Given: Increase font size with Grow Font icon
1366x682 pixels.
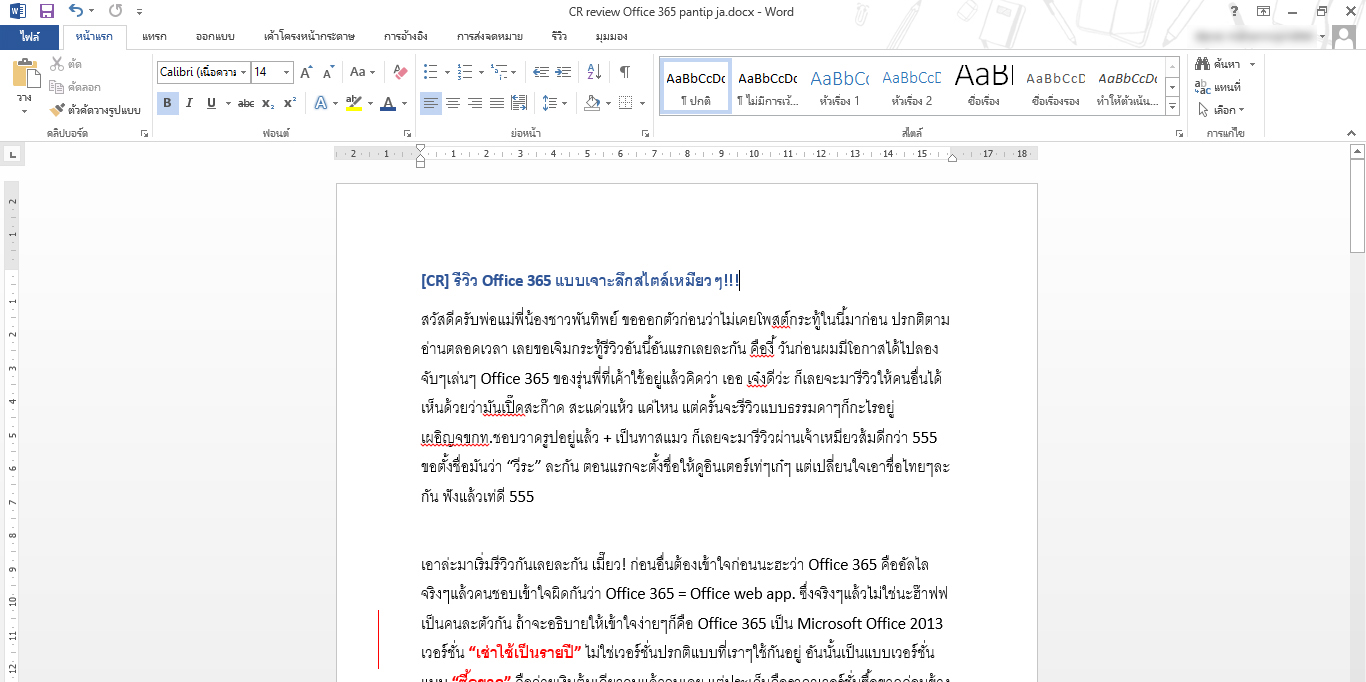Looking at the screenshot, I should coord(307,72).
